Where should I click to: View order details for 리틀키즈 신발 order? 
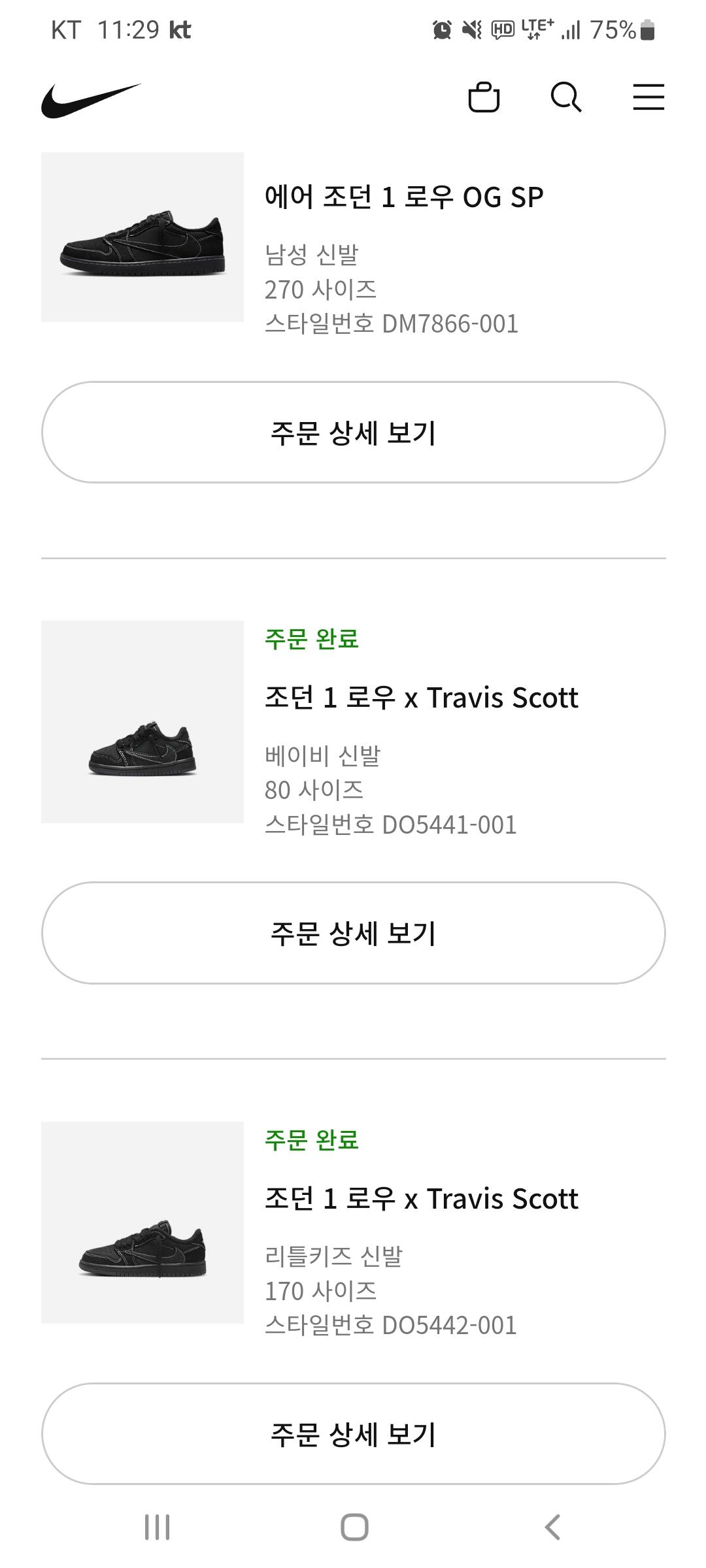353,1433
